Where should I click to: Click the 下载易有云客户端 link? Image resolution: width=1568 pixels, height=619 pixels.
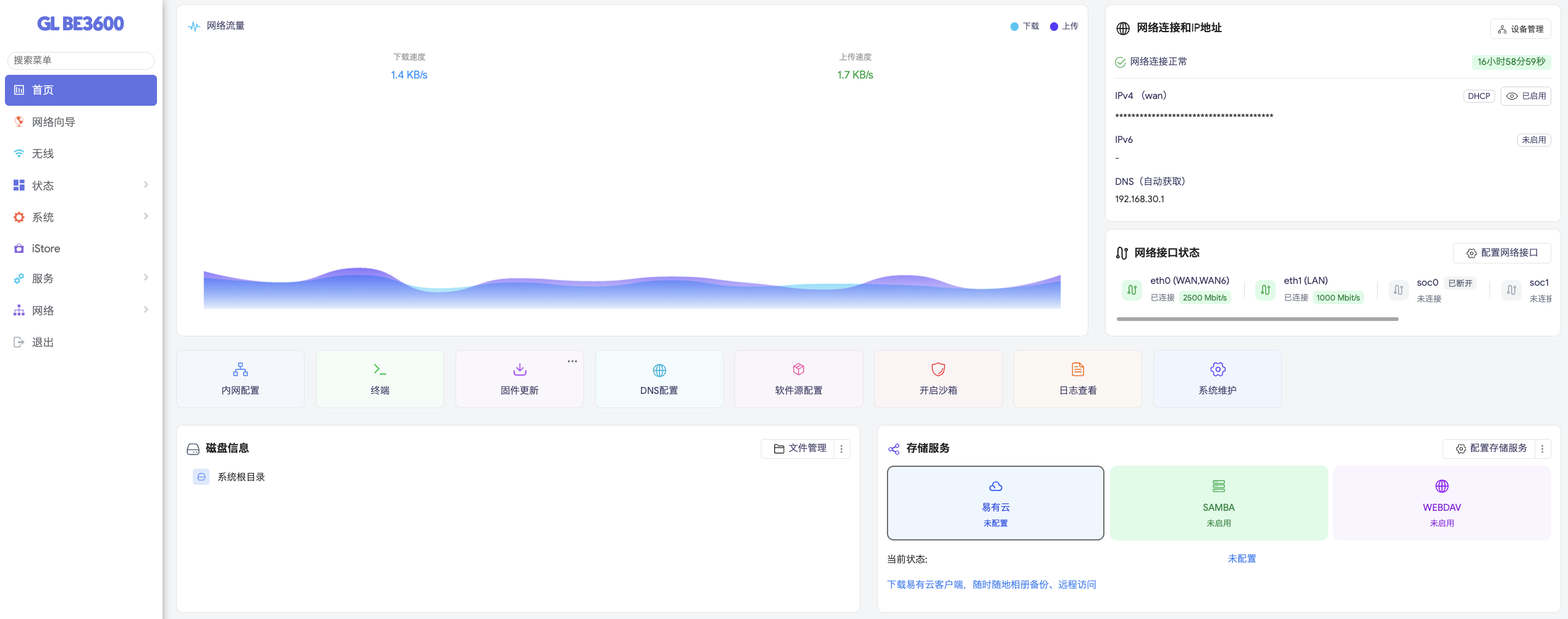click(x=991, y=584)
